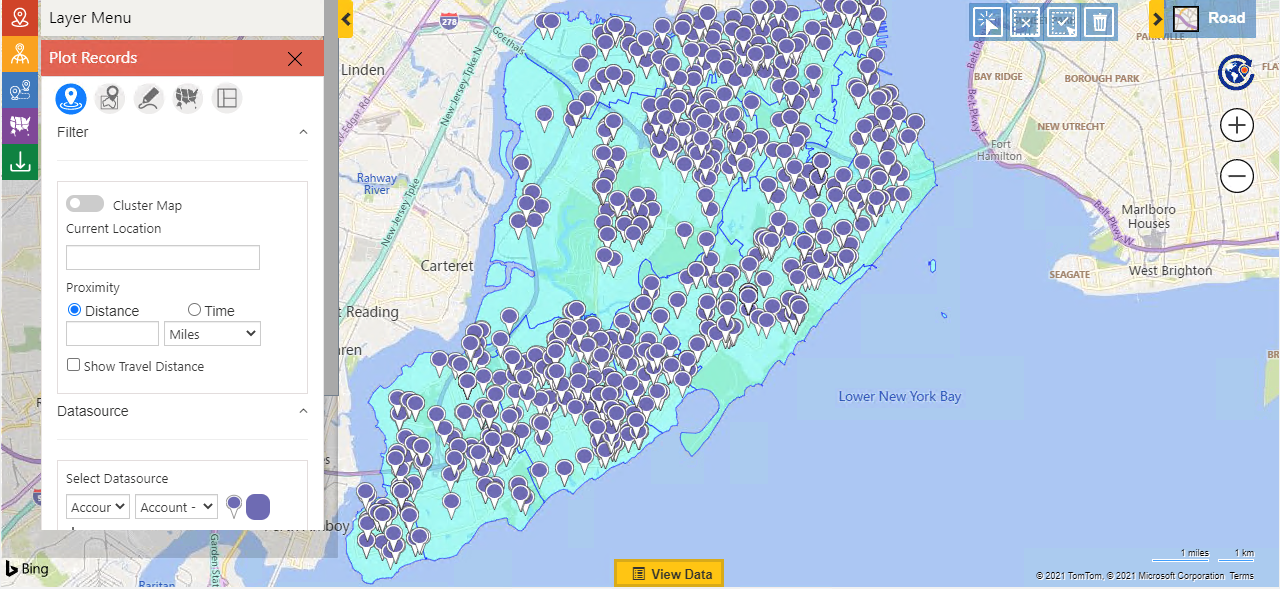Enable Show Travel Distance checkbox
The image size is (1280, 589).
click(x=73, y=365)
